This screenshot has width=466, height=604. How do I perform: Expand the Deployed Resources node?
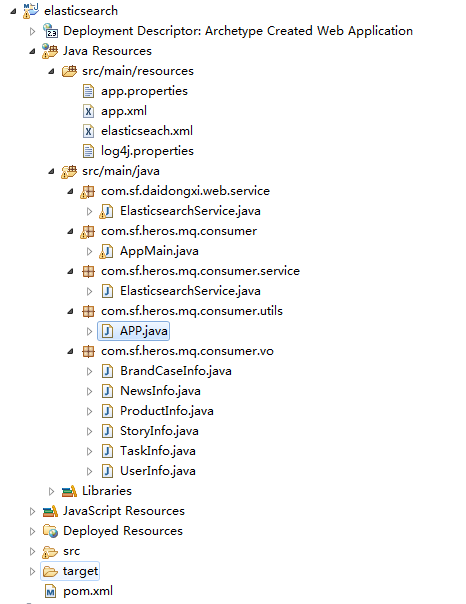click(x=32, y=532)
